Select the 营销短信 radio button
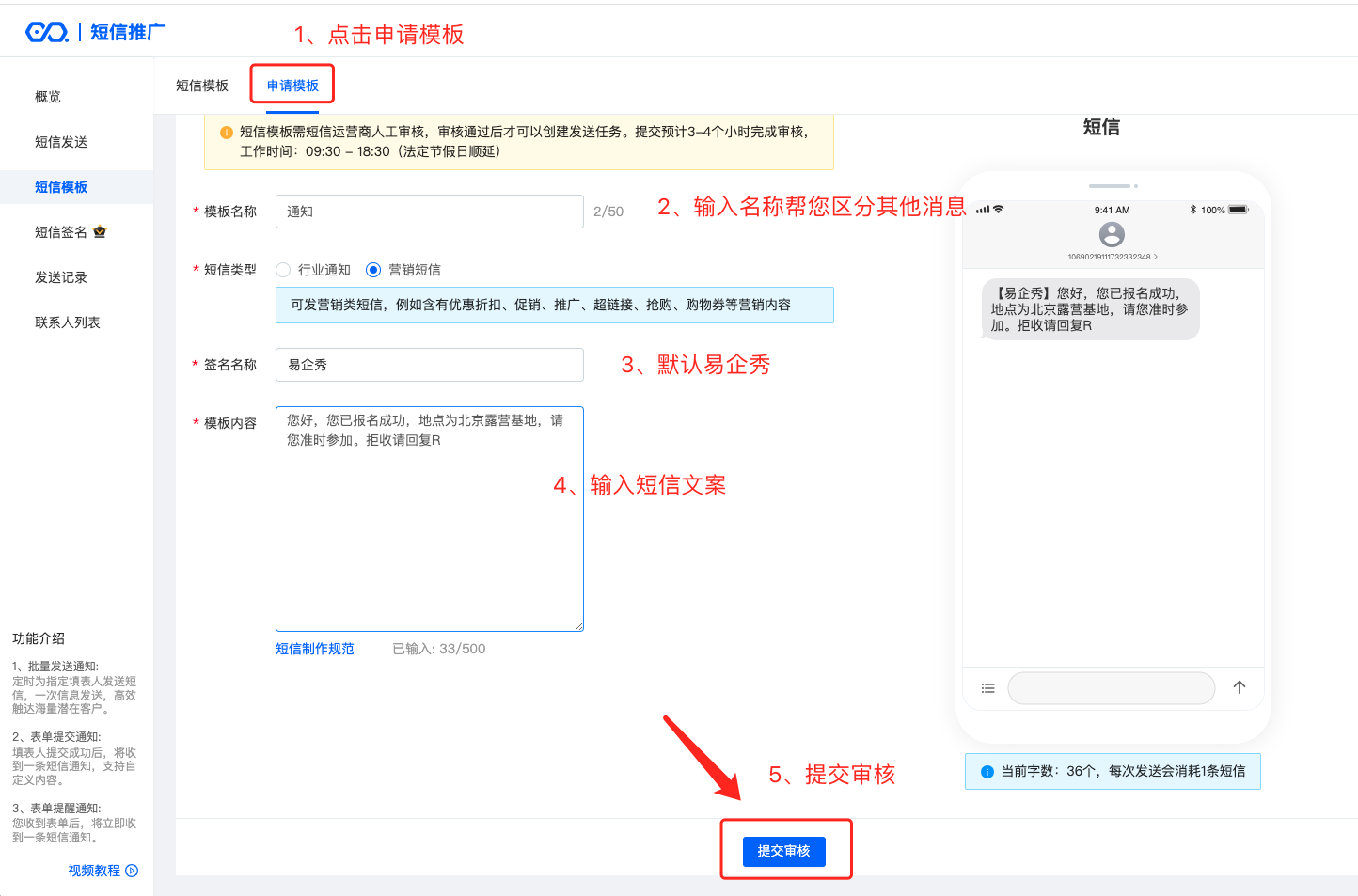Screen dimensions: 1358x896 point(373,270)
